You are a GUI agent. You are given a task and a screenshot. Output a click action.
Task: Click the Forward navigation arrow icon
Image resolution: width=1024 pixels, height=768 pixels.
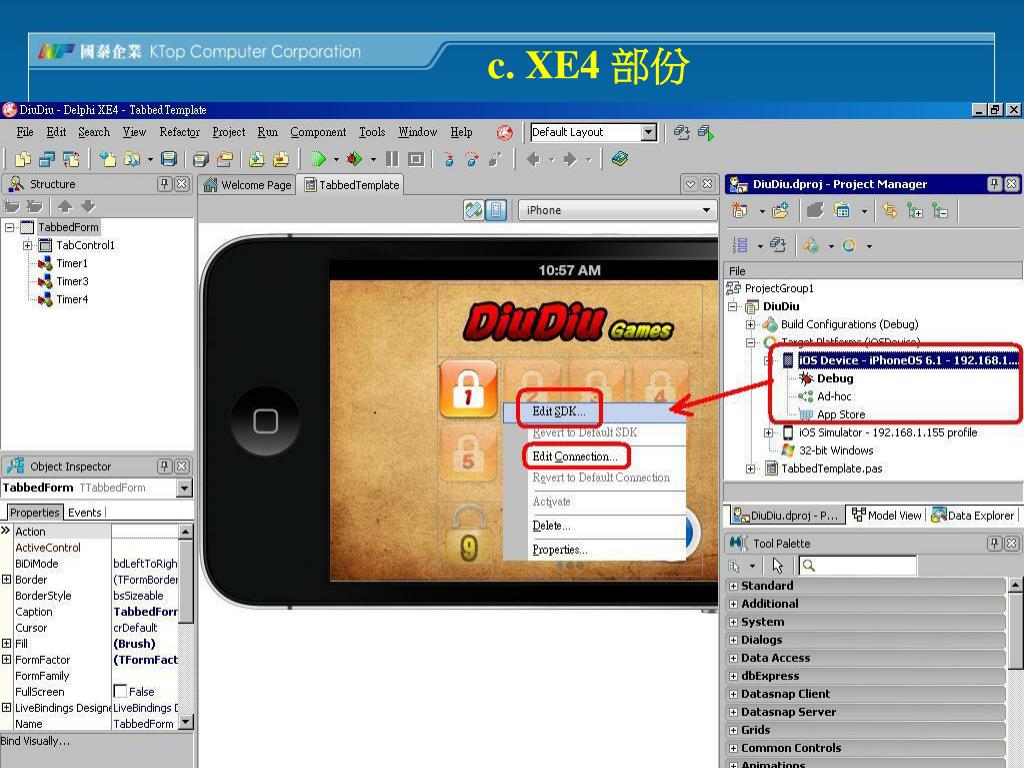[x=570, y=159]
